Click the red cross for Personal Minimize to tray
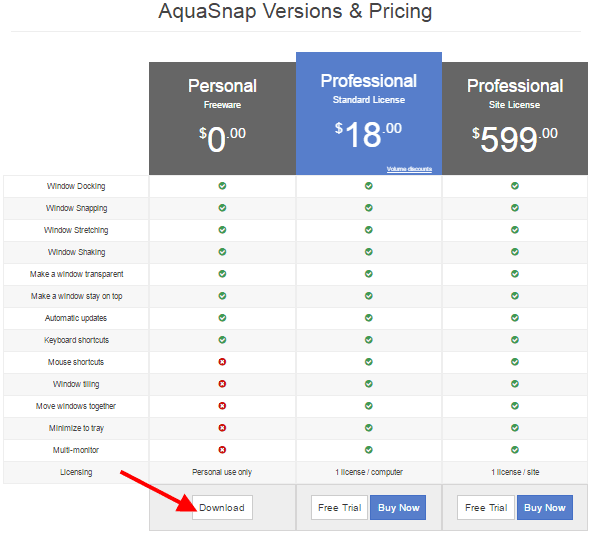590x533 pixels. pos(222,428)
